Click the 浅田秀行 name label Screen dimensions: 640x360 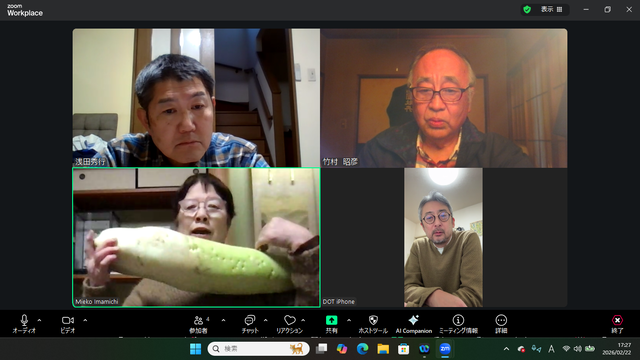90,162
